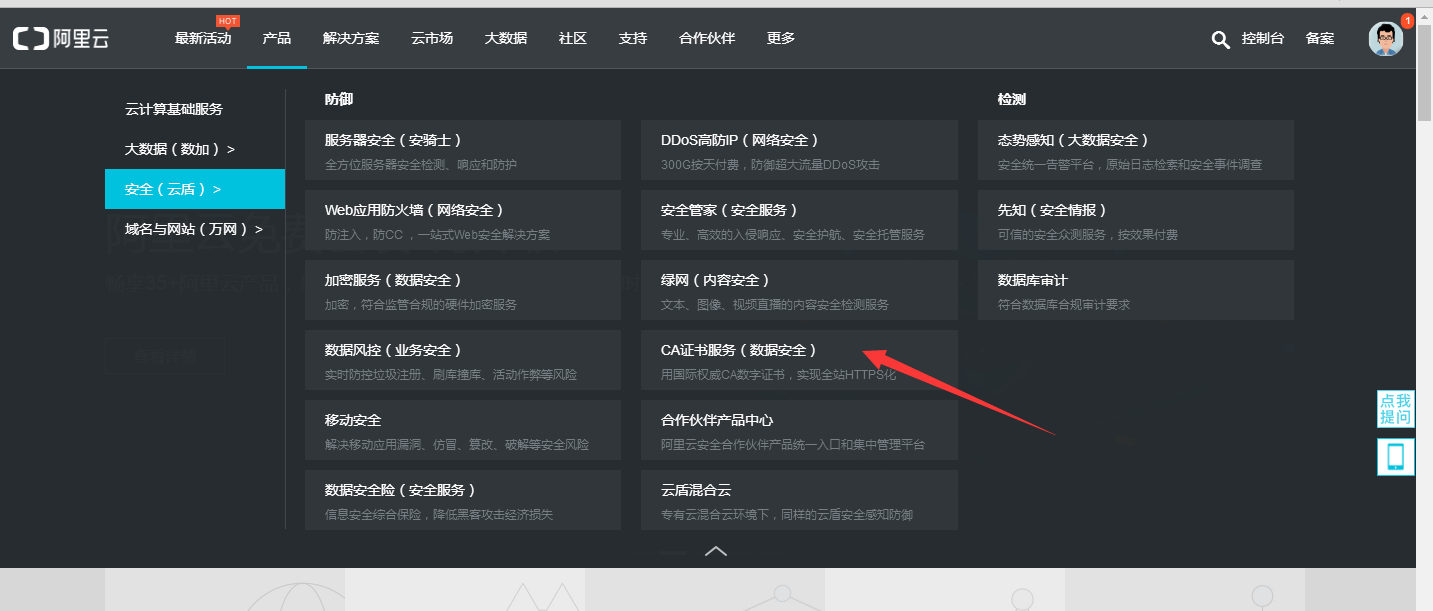Click 社区 in the top navigation
This screenshot has width=1433, height=611.
[x=573, y=38]
